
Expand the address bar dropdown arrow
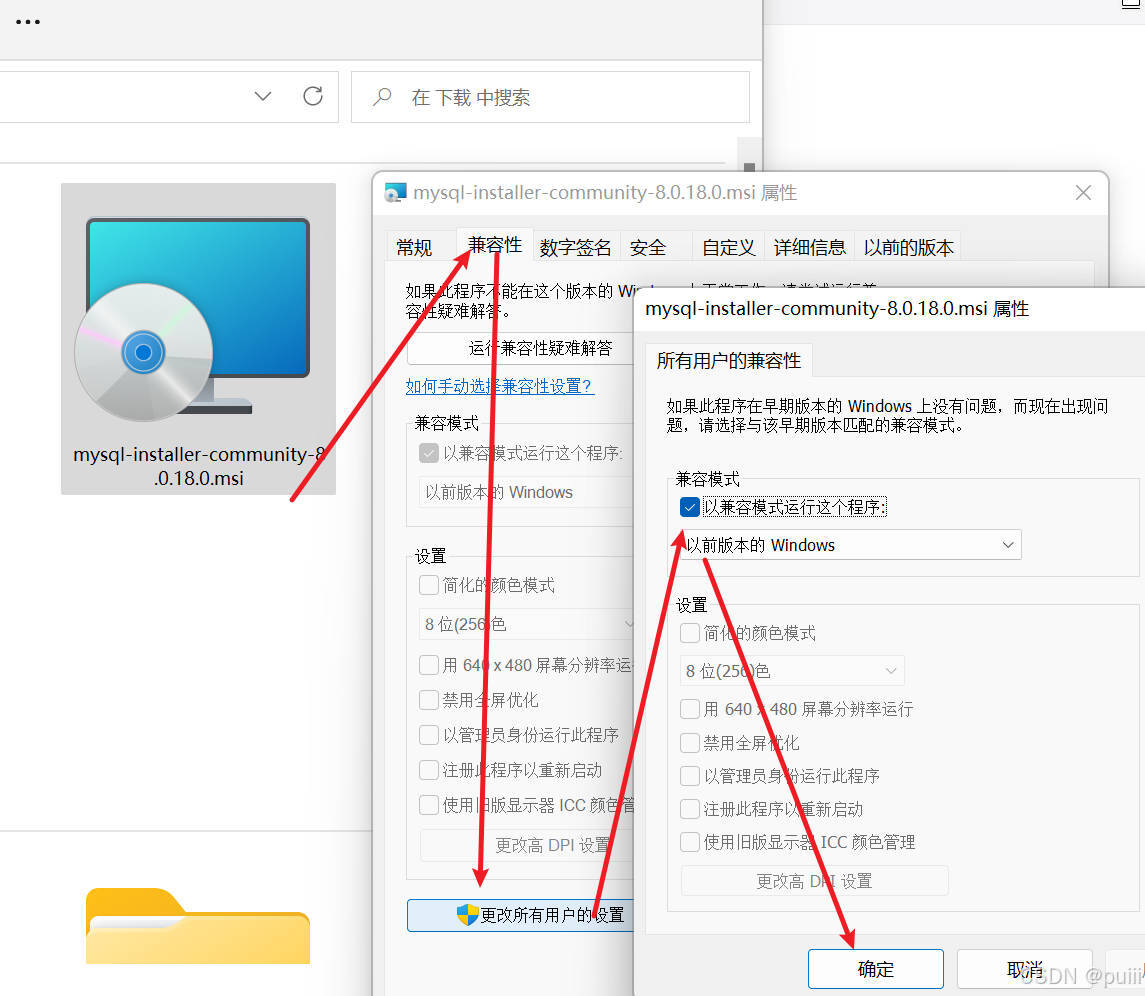262,96
